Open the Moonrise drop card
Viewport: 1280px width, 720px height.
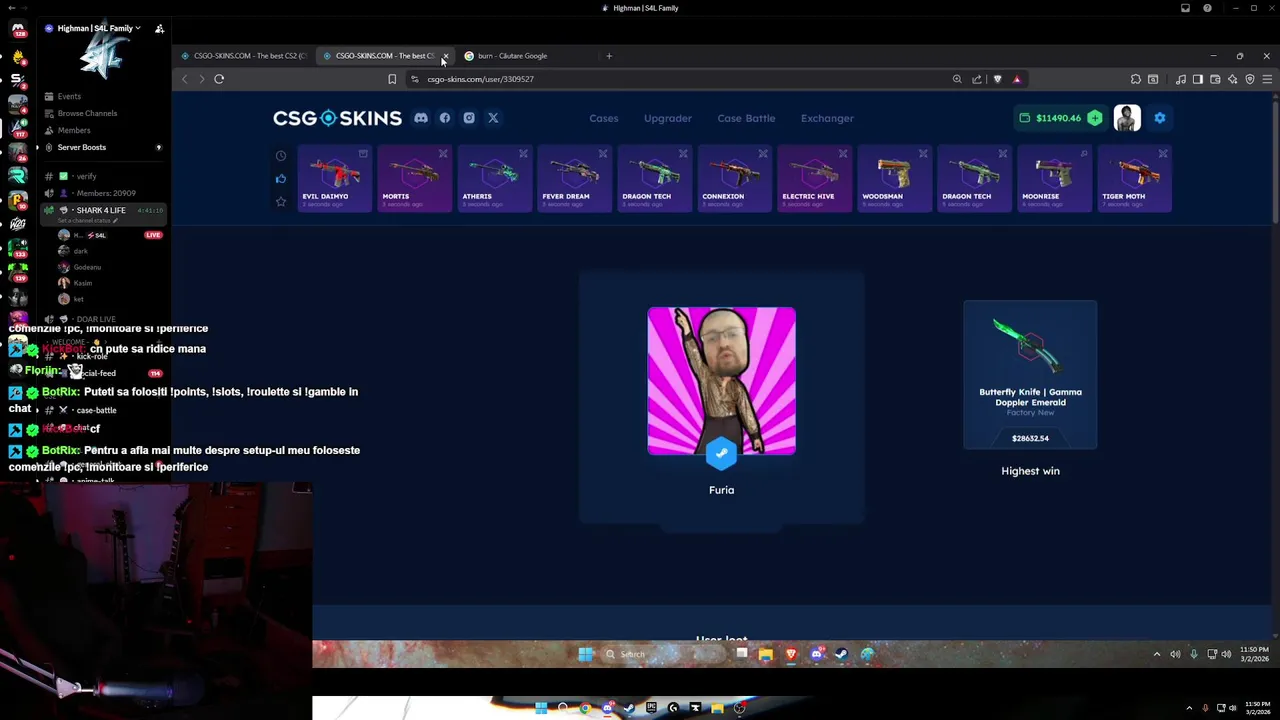point(1054,179)
